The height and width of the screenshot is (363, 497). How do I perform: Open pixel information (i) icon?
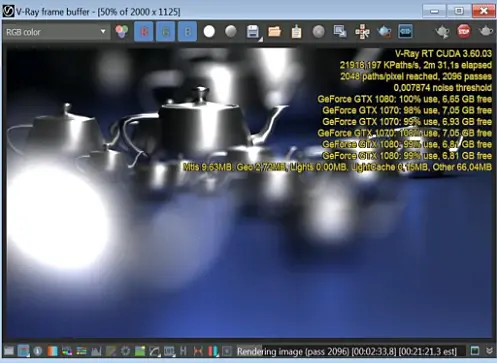[38, 351]
